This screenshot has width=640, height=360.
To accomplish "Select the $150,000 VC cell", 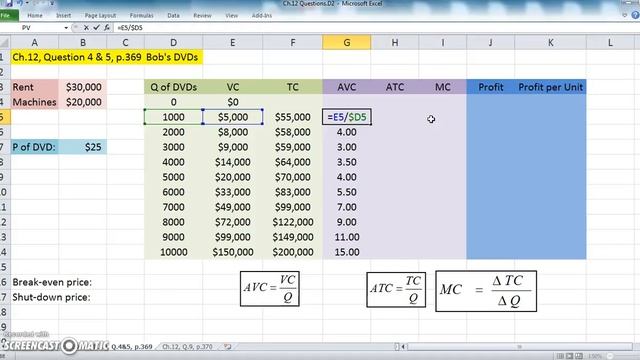I will [233, 252].
